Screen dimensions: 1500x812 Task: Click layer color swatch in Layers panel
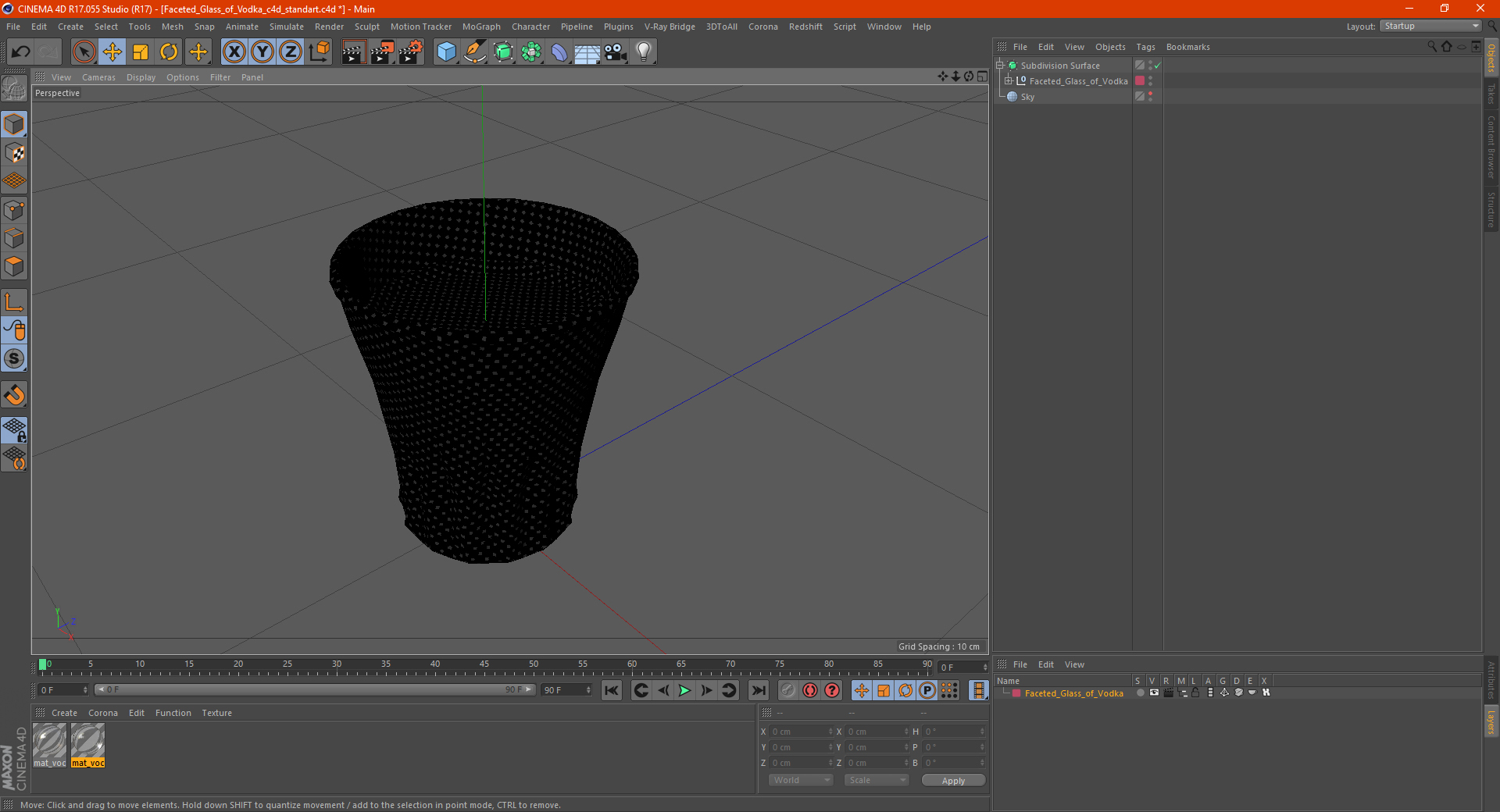pos(1016,693)
